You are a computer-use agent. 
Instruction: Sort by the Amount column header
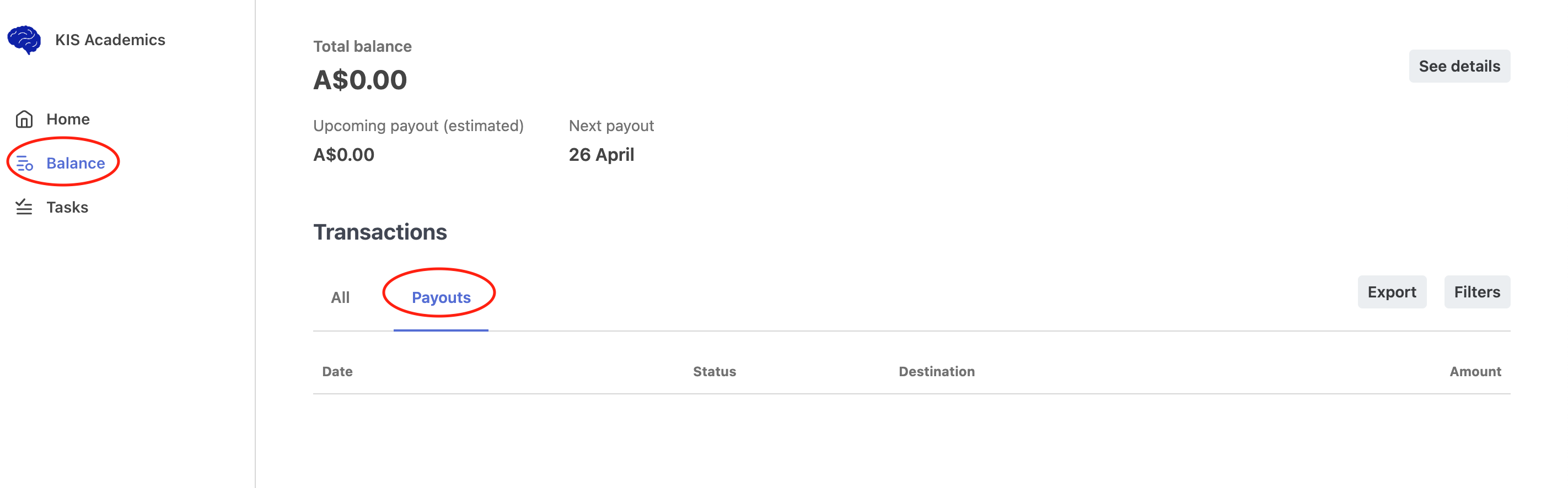pyautogui.click(x=1474, y=371)
